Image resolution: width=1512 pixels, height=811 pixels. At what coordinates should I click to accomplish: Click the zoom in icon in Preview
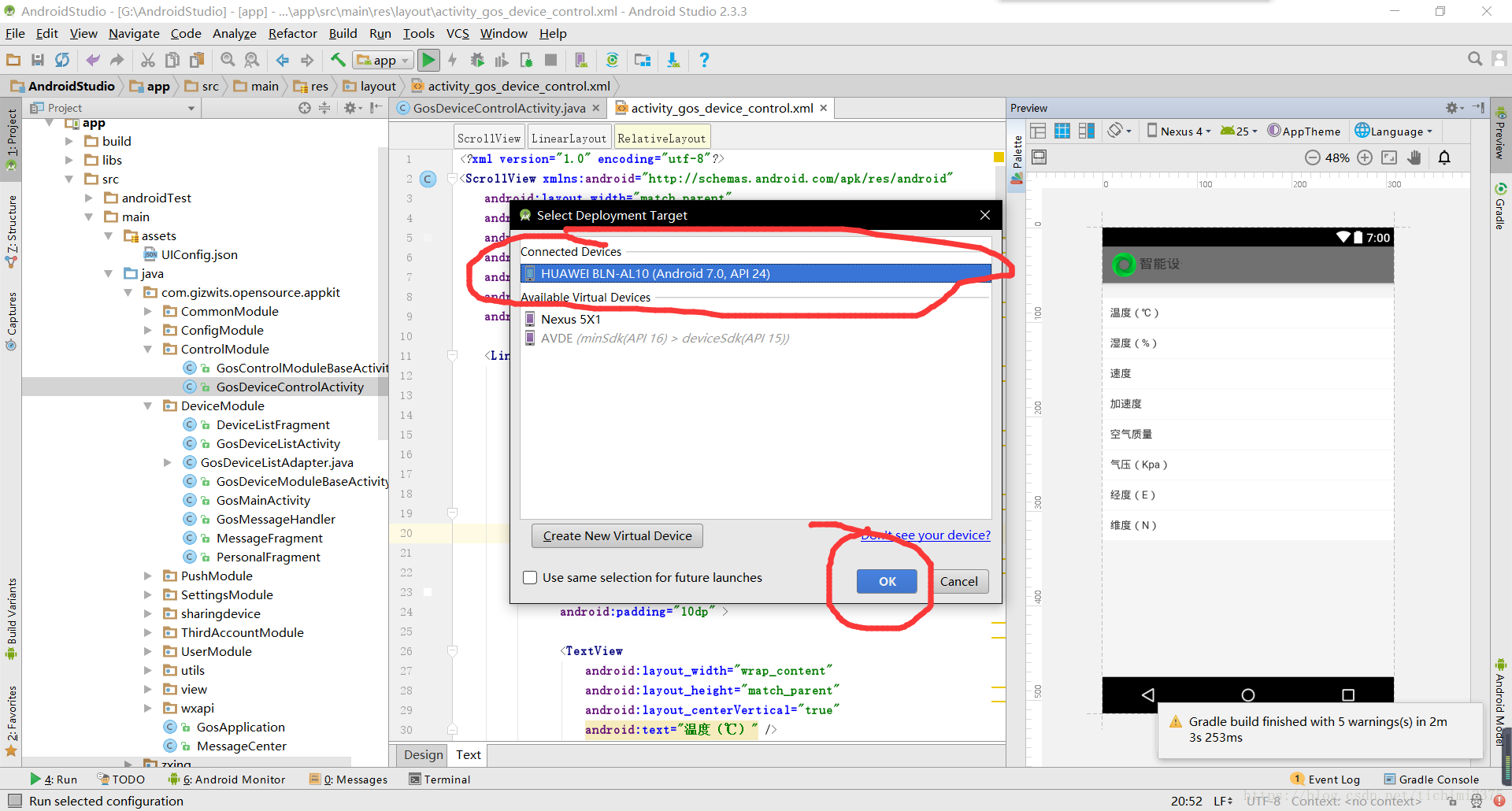[x=1365, y=157]
